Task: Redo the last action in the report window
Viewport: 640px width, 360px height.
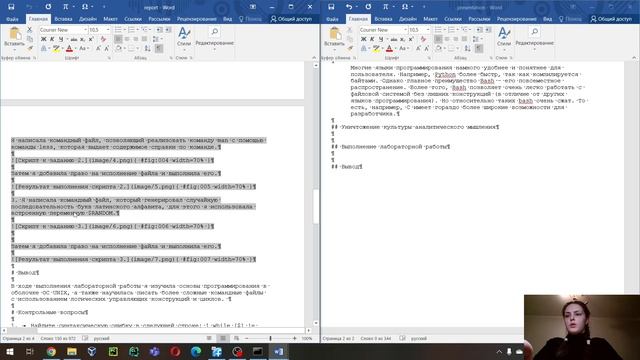Action: (48, 7)
